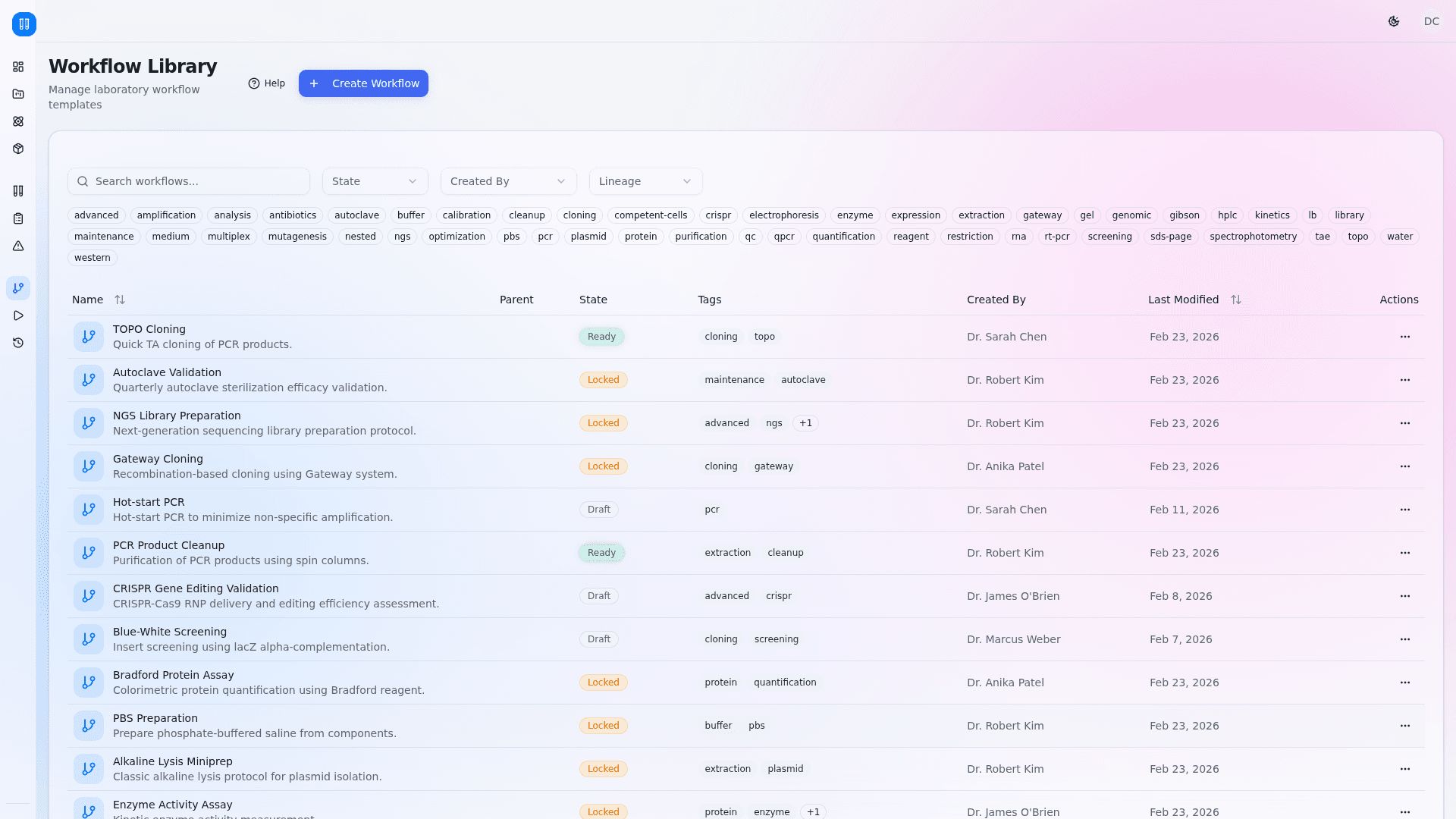
Task: Select the test tubes icon in sidebar
Action: point(18,191)
